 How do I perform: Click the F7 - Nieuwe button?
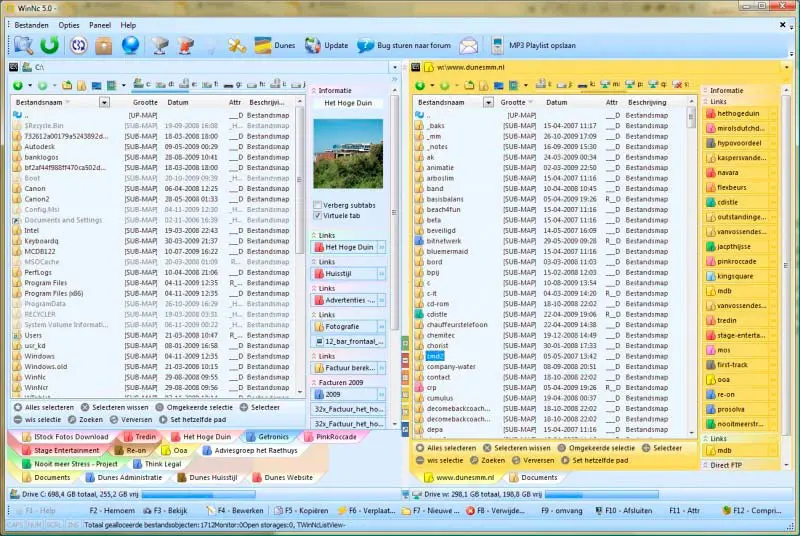pyautogui.click(x=431, y=511)
